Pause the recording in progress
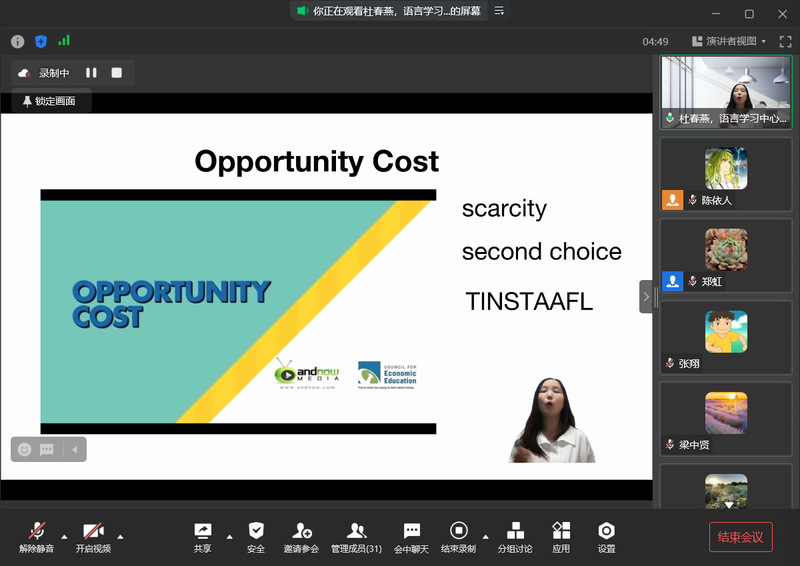Image resolution: width=800 pixels, height=566 pixels. [x=91, y=73]
